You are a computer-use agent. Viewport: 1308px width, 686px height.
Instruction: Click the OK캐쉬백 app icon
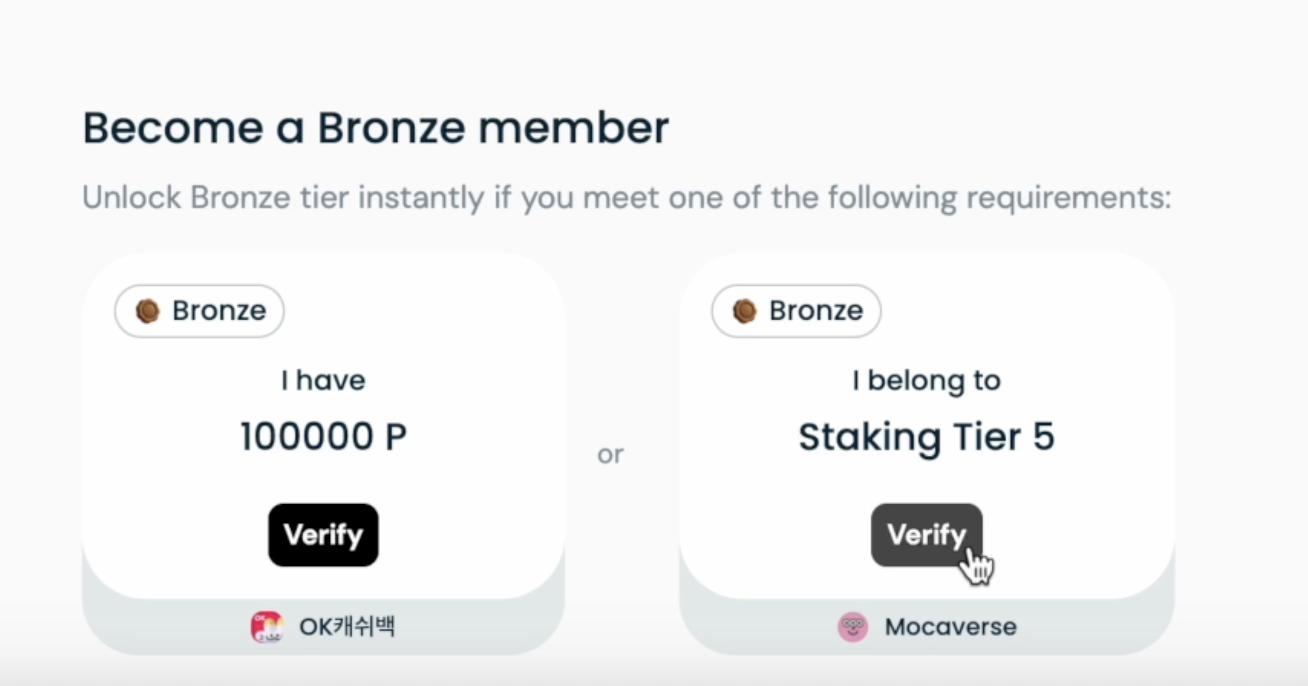tap(267, 627)
